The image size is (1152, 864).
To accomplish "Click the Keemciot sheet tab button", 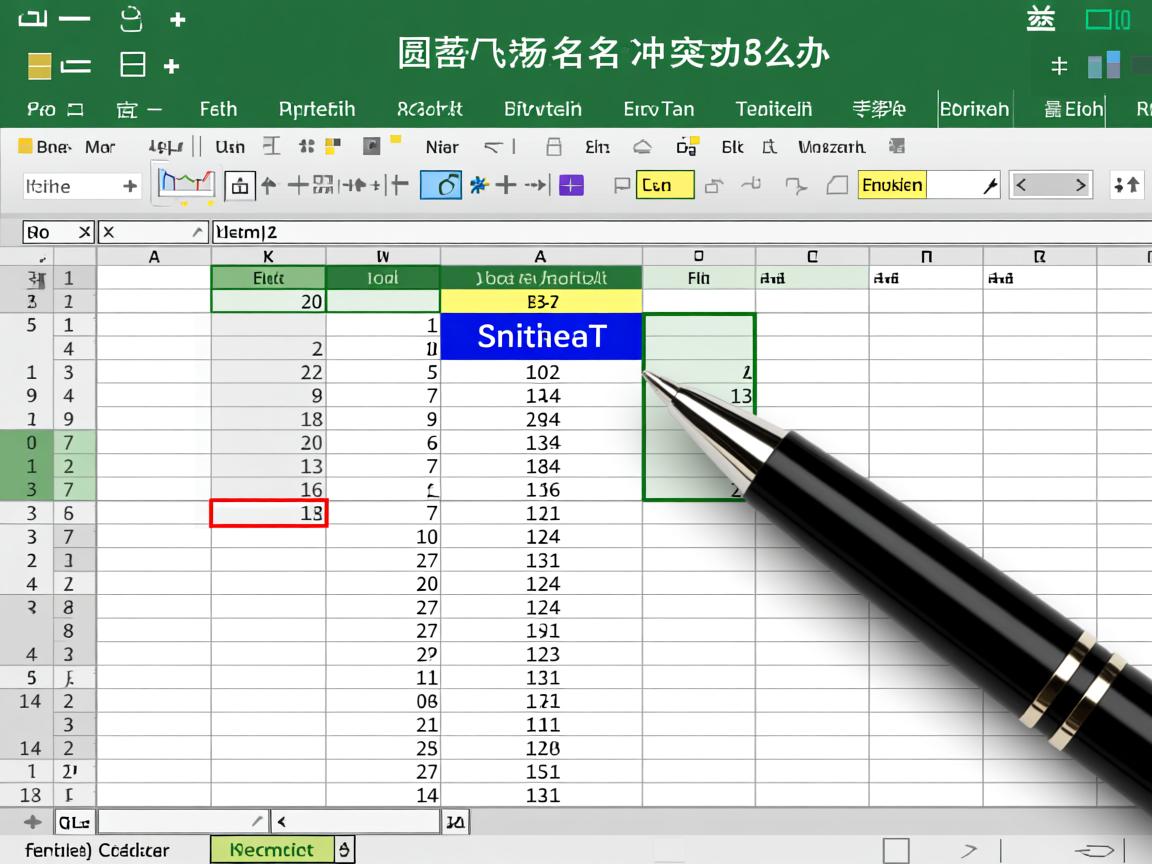I will 271,849.
